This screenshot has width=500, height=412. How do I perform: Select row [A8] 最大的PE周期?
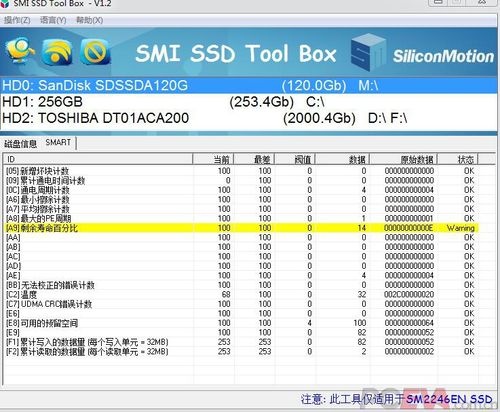[x=241, y=218]
